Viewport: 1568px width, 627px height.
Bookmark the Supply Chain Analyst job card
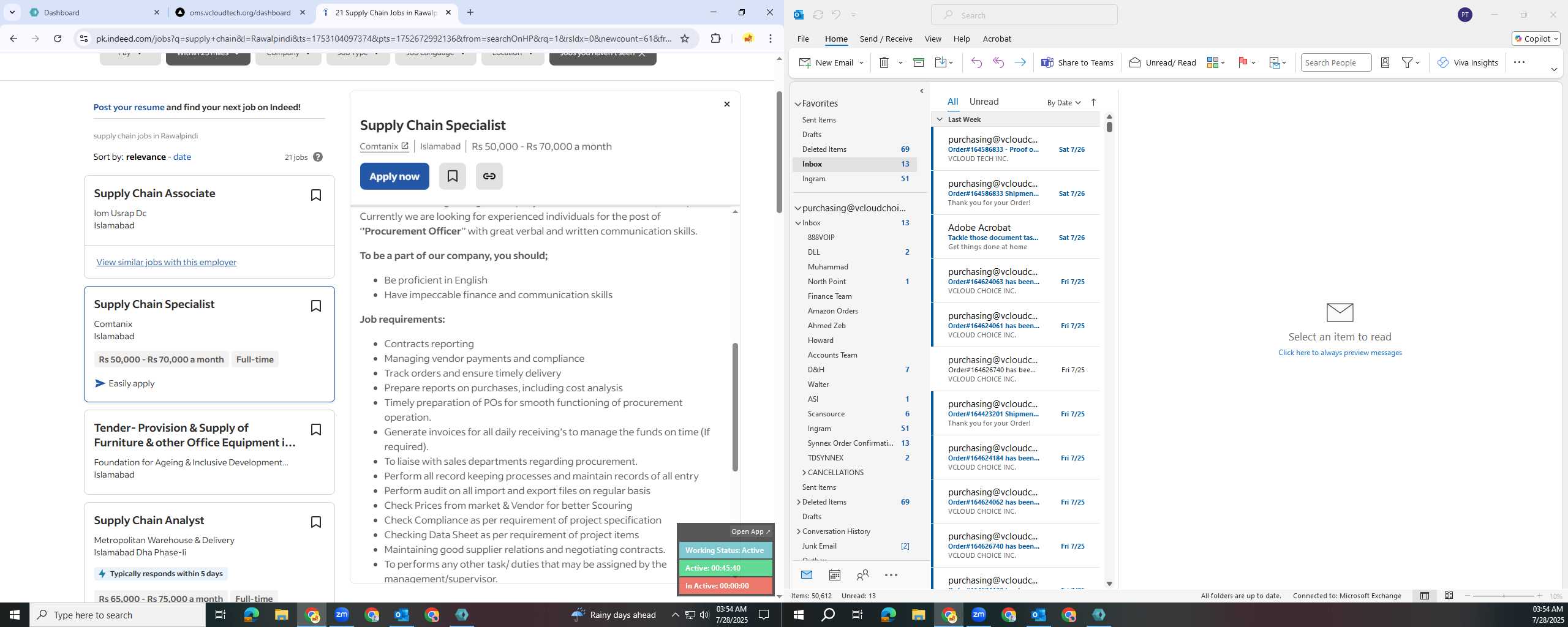click(x=316, y=522)
